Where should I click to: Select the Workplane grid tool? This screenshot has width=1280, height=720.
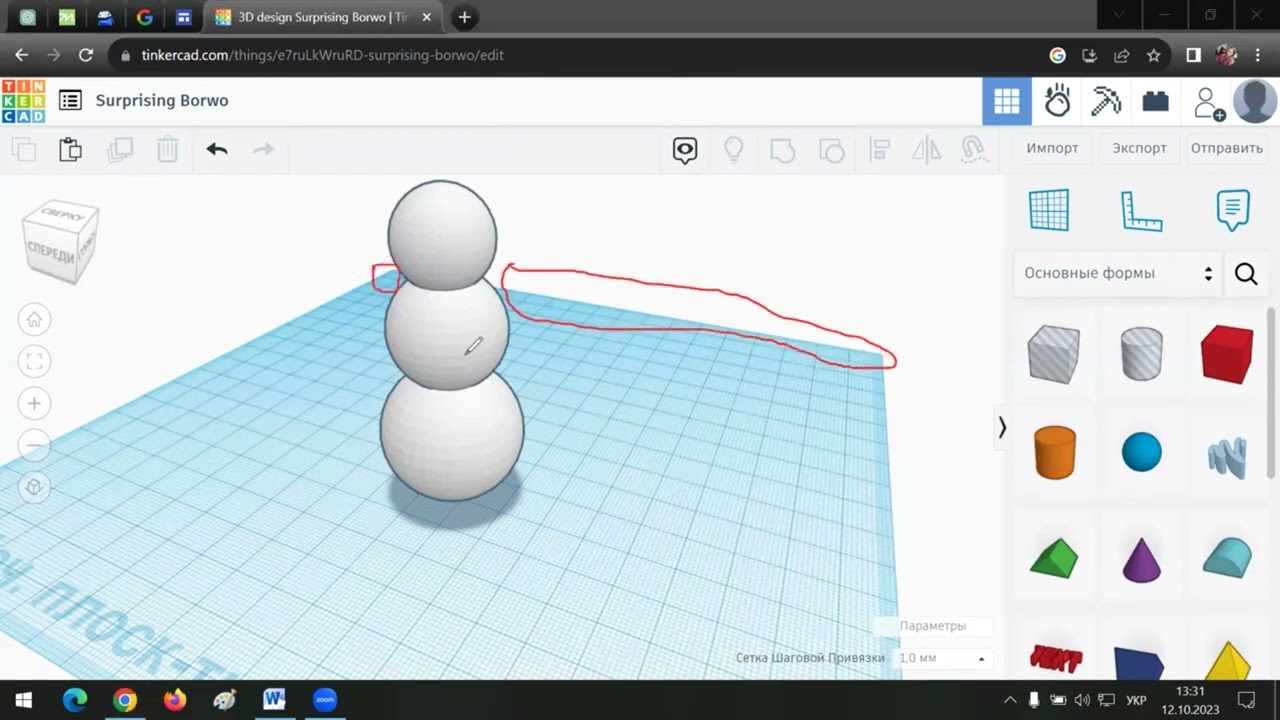pos(1049,210)
